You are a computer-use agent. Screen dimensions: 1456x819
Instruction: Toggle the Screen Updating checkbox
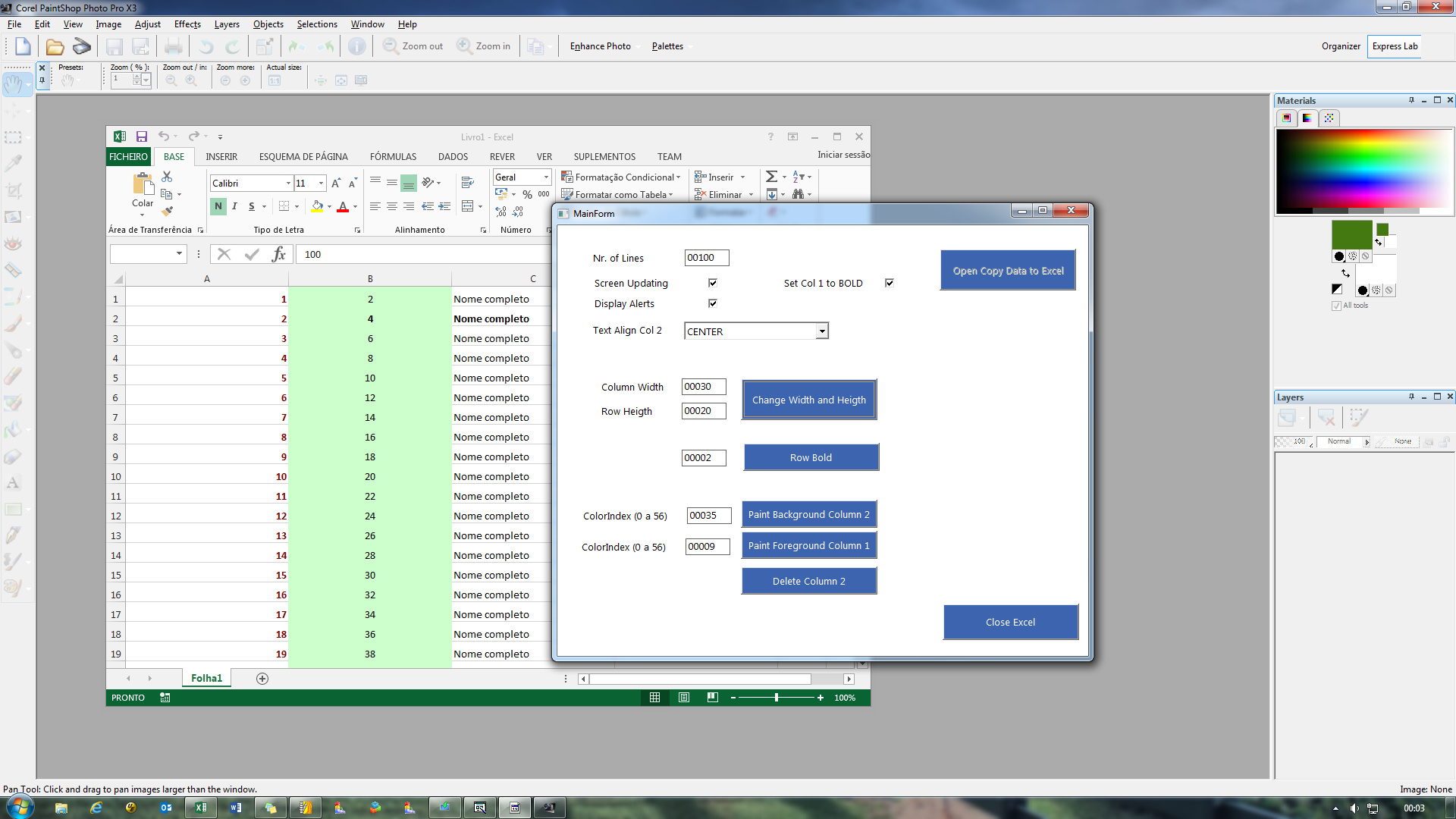click(713, 283)
